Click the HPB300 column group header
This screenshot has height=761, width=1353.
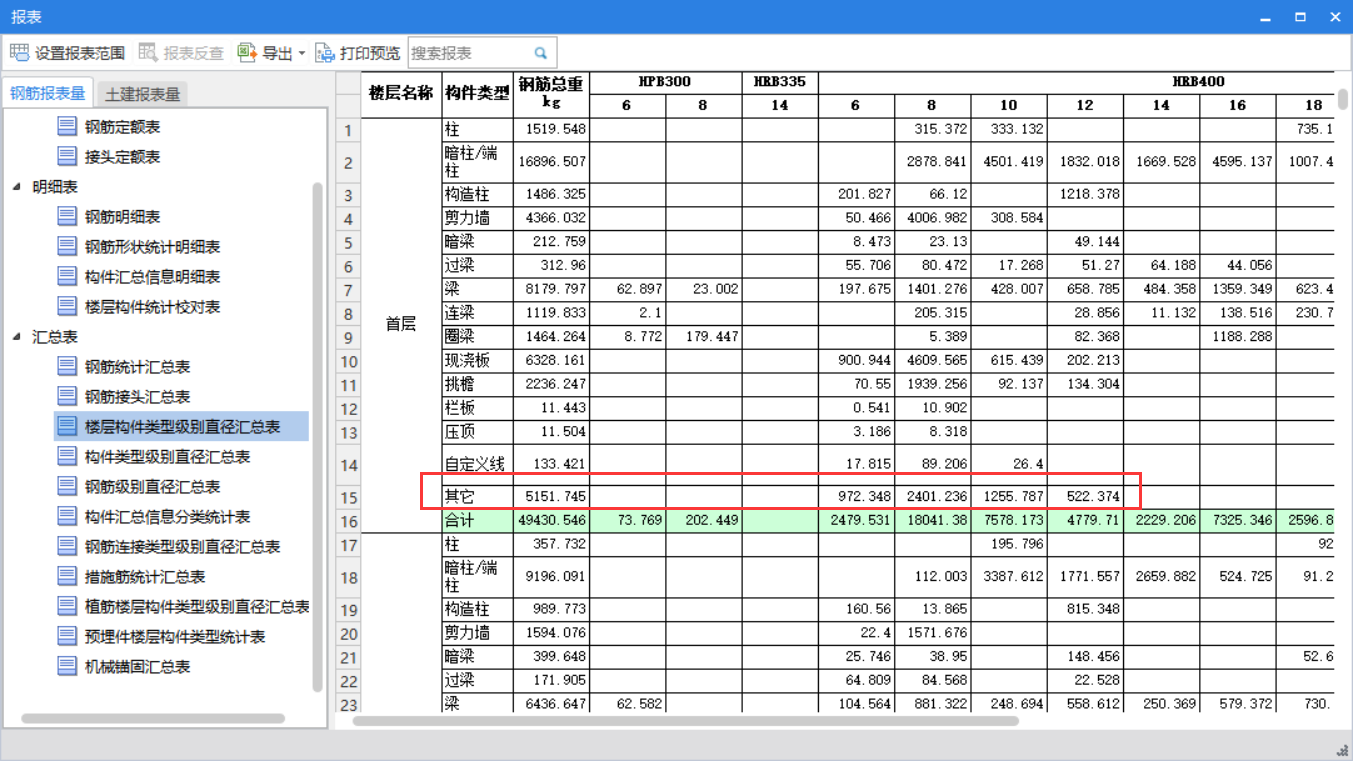(665, 82)
